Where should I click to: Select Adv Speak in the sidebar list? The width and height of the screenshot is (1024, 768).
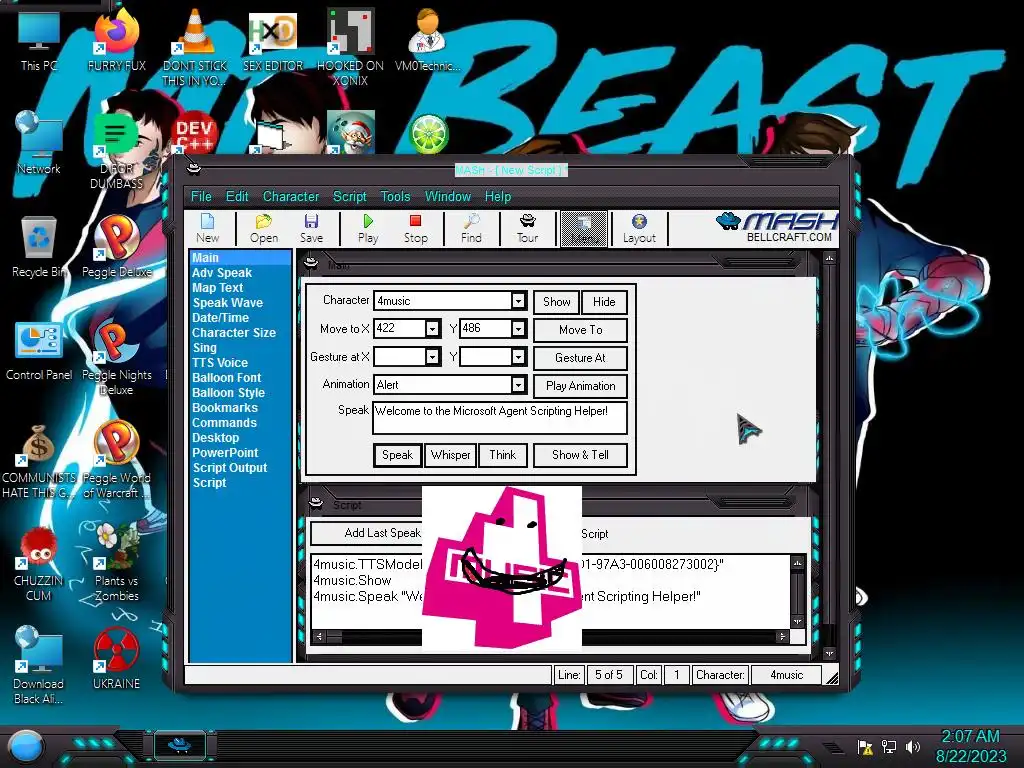coord(222,273)
